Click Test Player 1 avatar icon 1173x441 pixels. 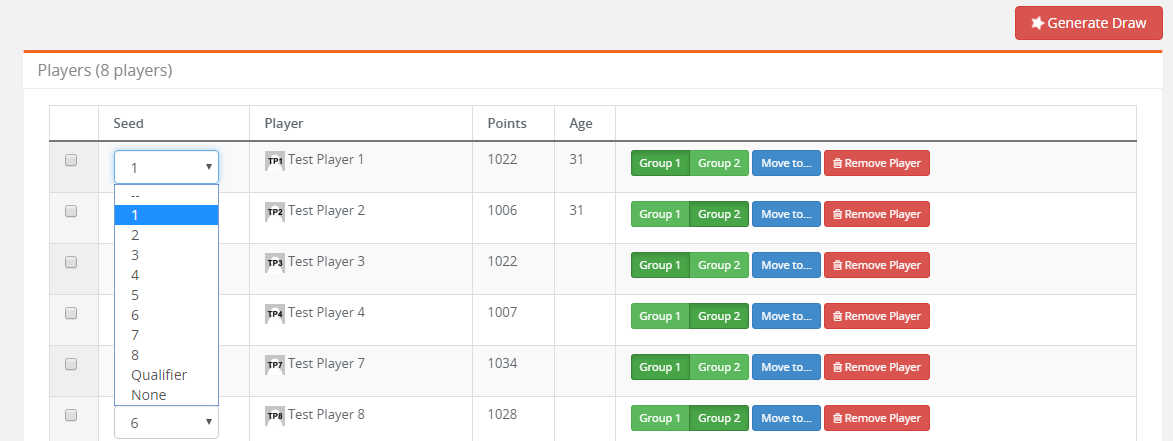(x=275, y=161)
